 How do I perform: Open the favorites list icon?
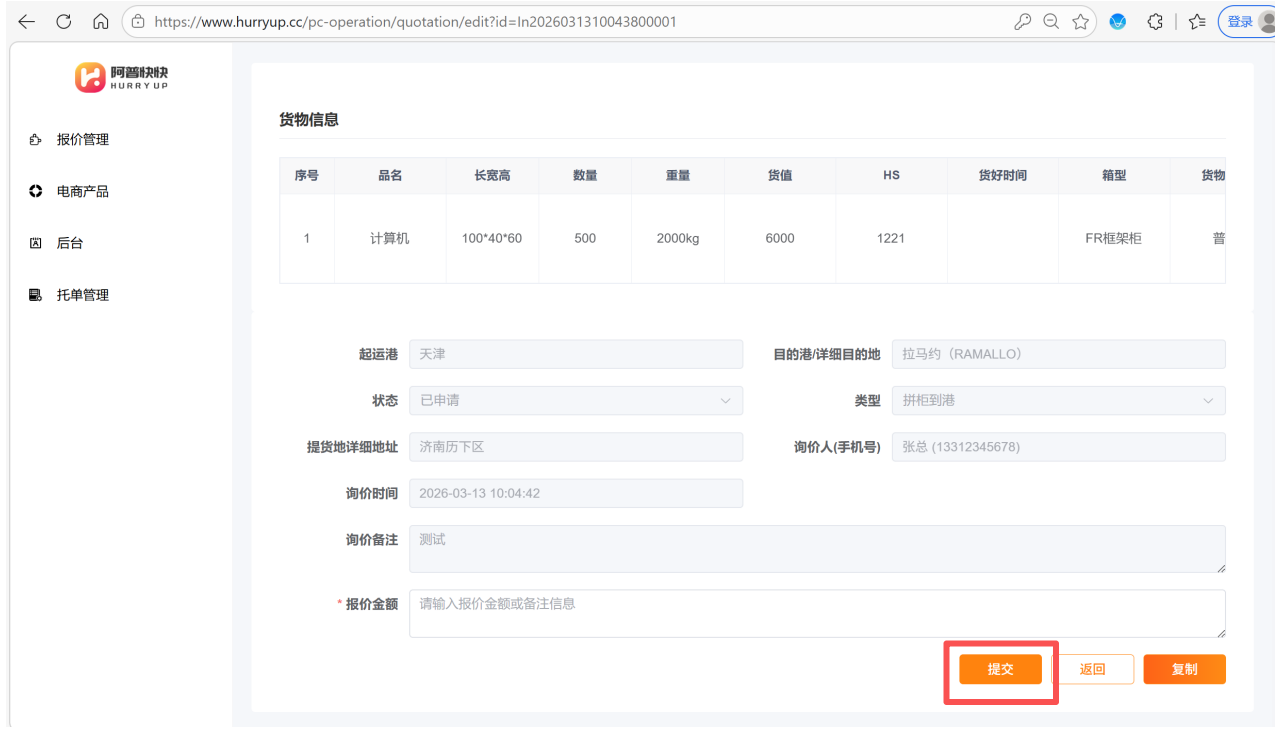[1197, 21]
